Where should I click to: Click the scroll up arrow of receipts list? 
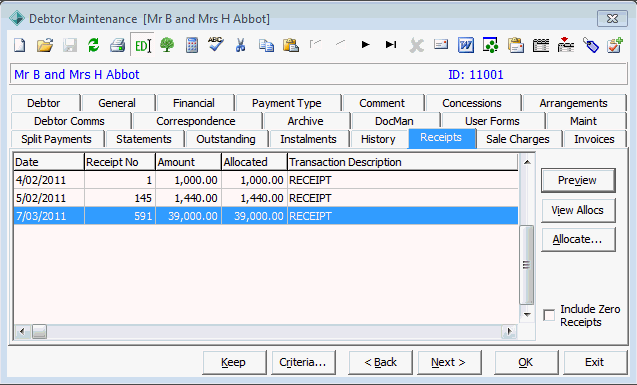[x=527, y=162]
